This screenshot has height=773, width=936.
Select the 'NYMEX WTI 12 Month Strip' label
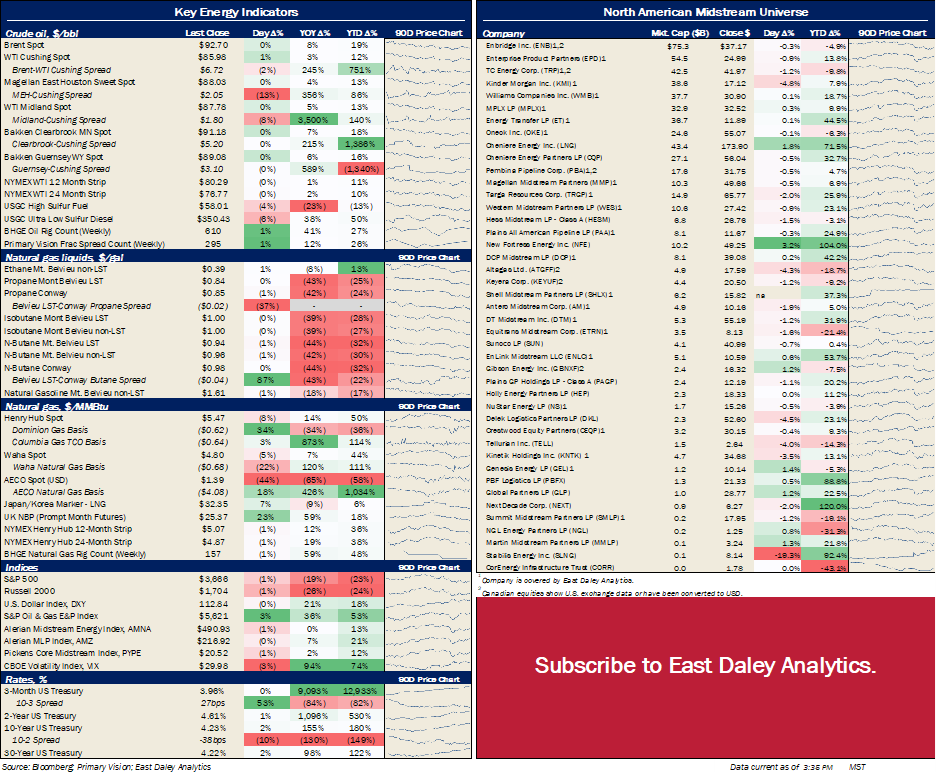click(55, 182)
